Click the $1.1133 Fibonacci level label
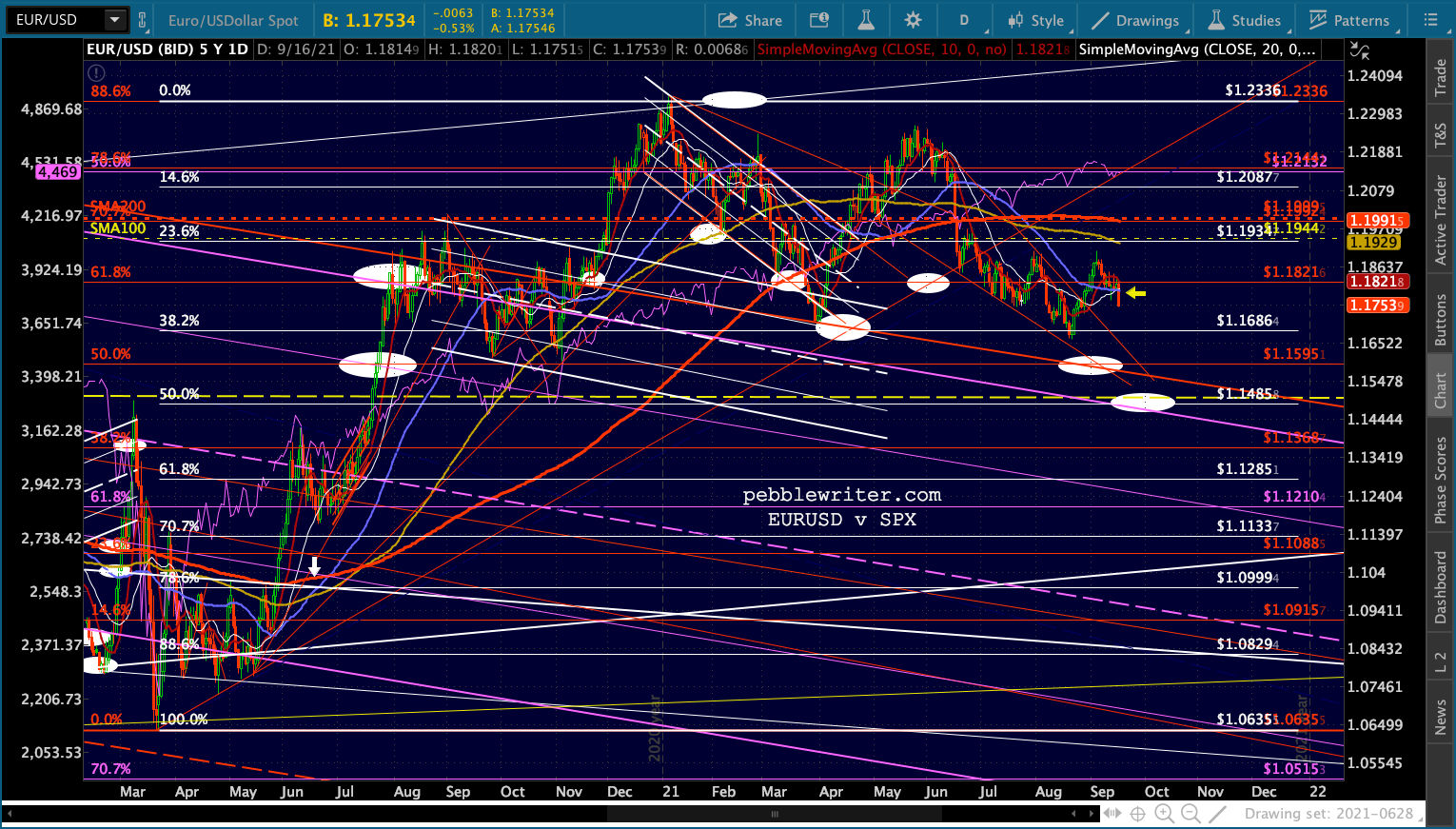The height and width of the screenshot is (829, 1456). tap(1248, 526)
